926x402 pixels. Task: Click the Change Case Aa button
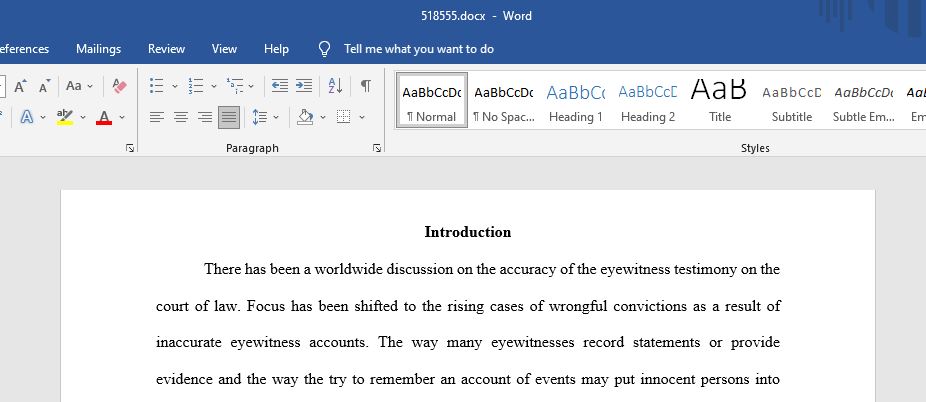(74, 86)
